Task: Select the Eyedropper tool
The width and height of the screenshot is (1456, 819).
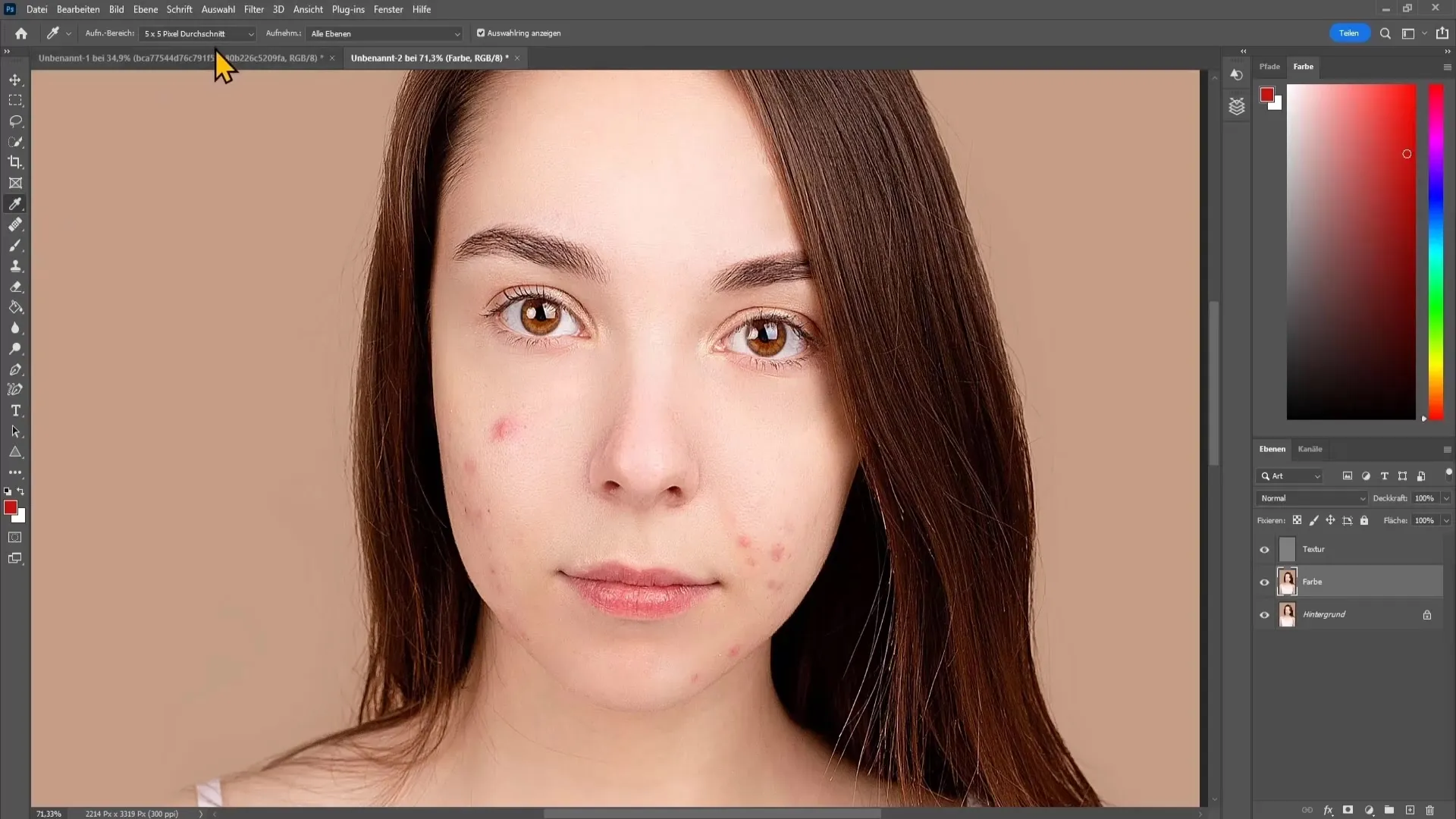Action: point(15,205)
